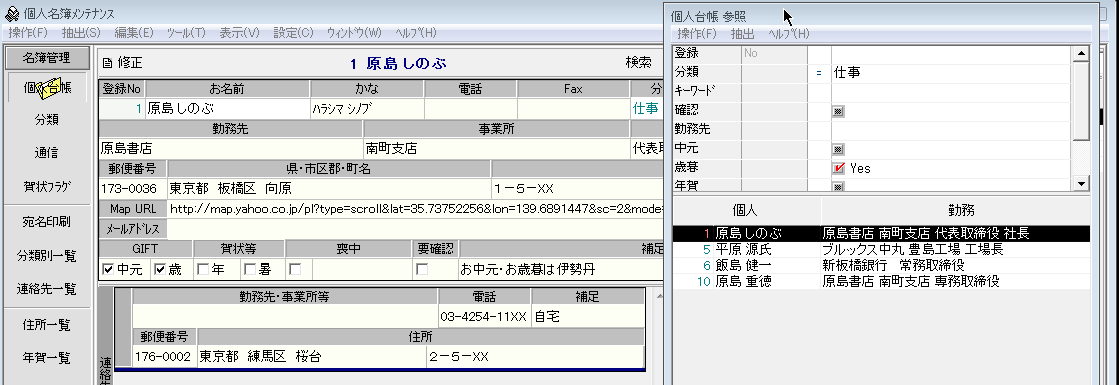Open the 設定(C) menu
Screen dimensions: 1119x385
293,33
